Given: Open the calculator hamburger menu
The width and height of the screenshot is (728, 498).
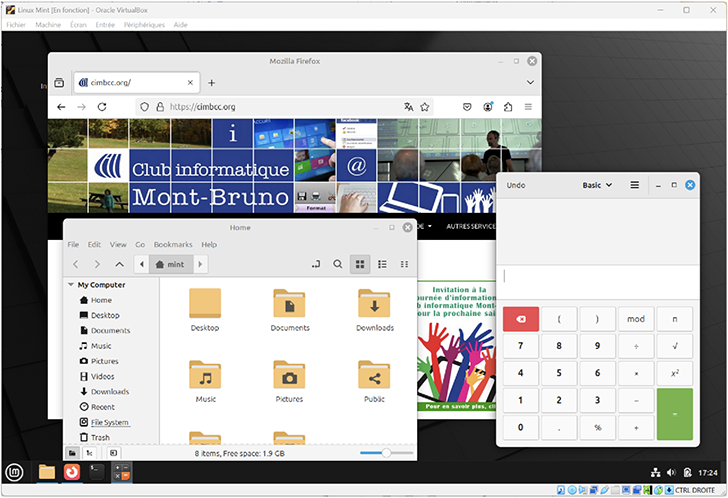Looking at the screenshot, I should pyautogui.click(x=634, y=185).
